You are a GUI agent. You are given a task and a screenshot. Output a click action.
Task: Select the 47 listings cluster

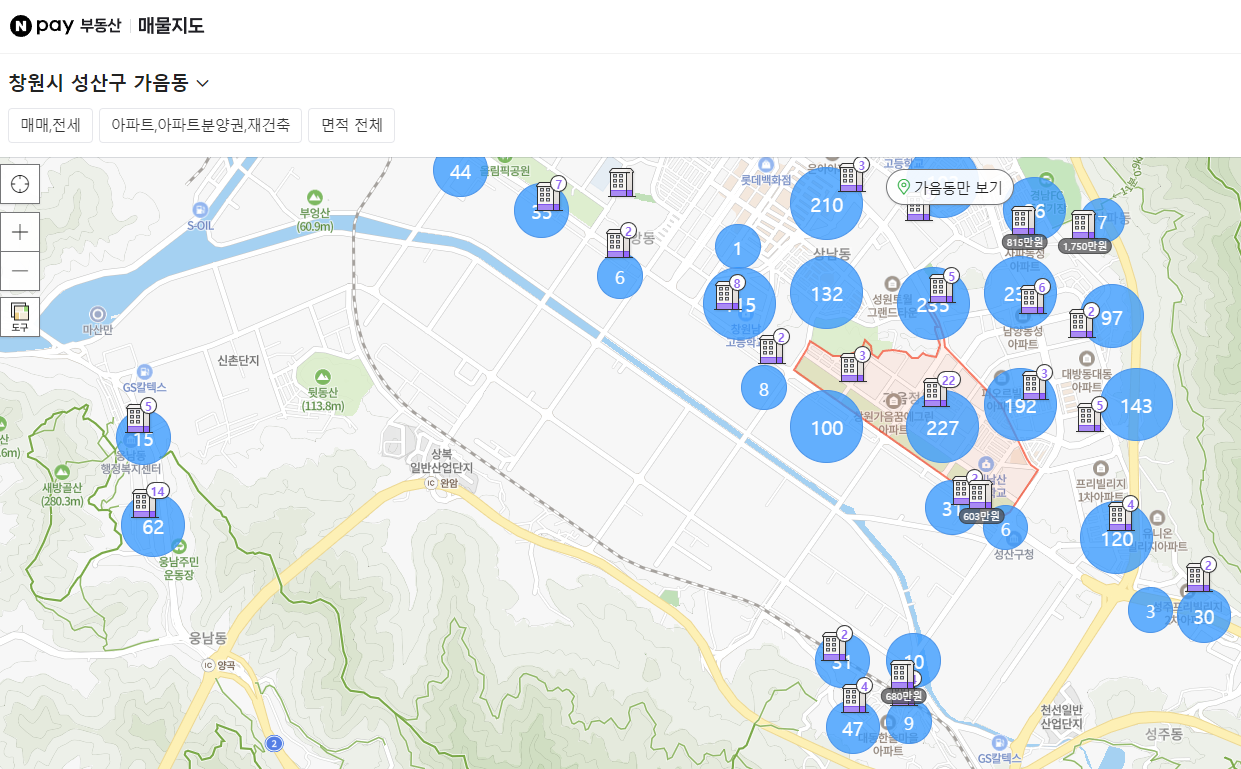click(853, 729)
